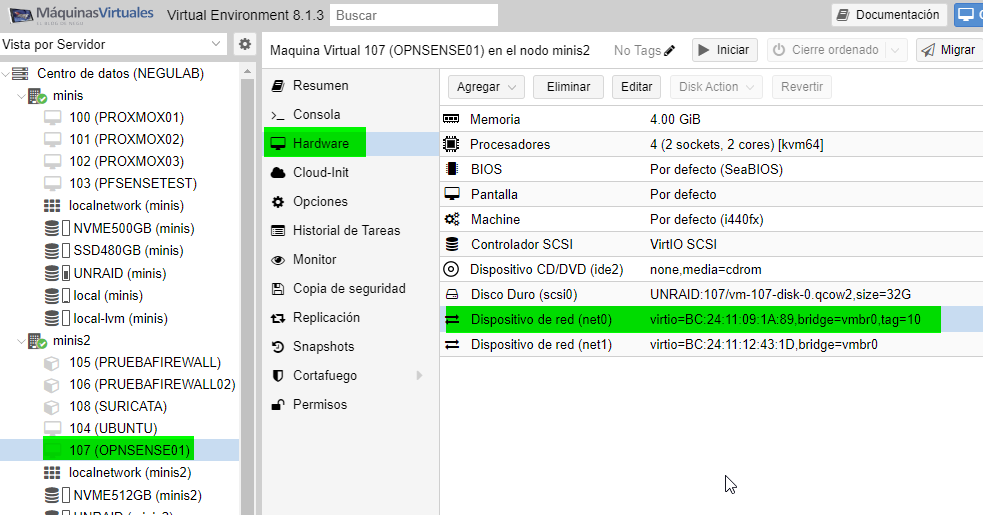Screen dimensions: 983x515
Task: Click the Iniciar button
Action: [x=724, y=50]
